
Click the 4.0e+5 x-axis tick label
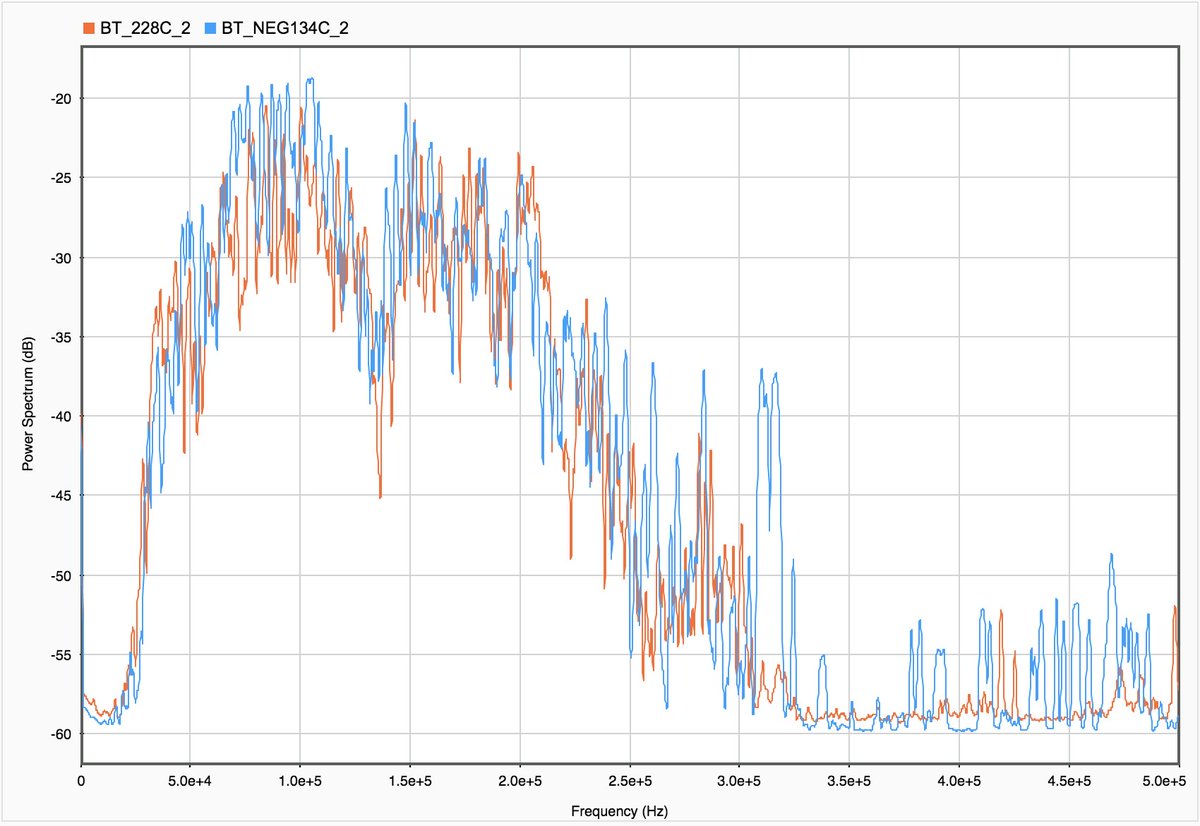point(958,779)
